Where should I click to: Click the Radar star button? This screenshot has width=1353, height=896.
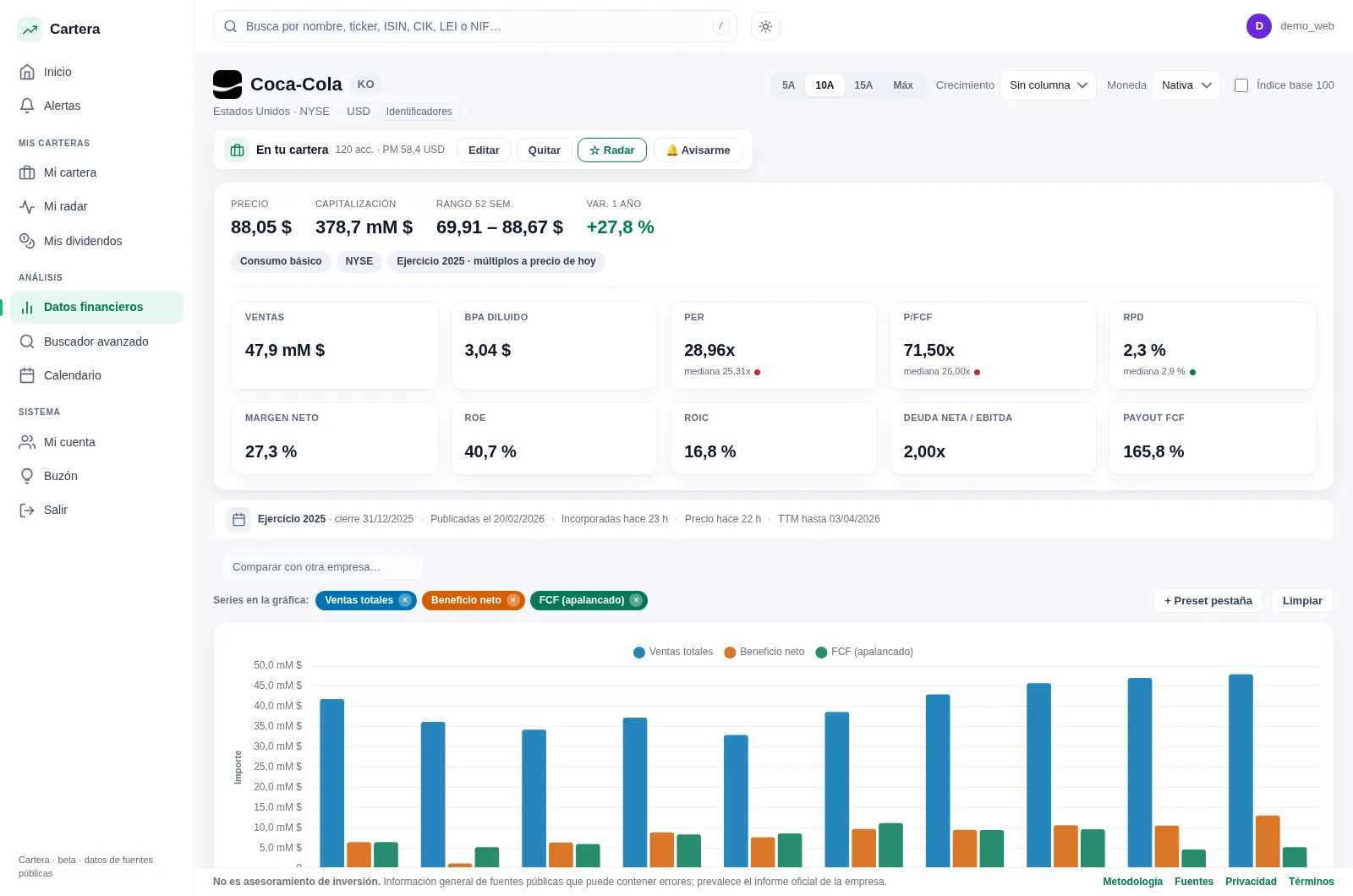[612, 150]
